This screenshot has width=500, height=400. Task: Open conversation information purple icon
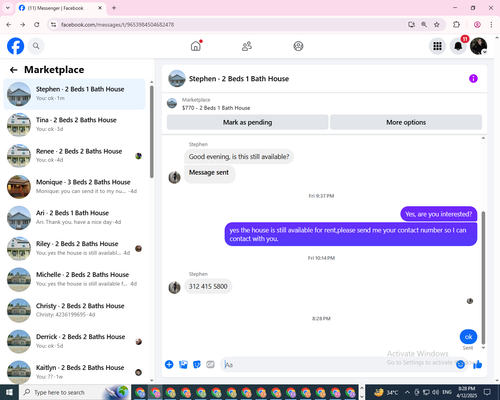[473, 79]
